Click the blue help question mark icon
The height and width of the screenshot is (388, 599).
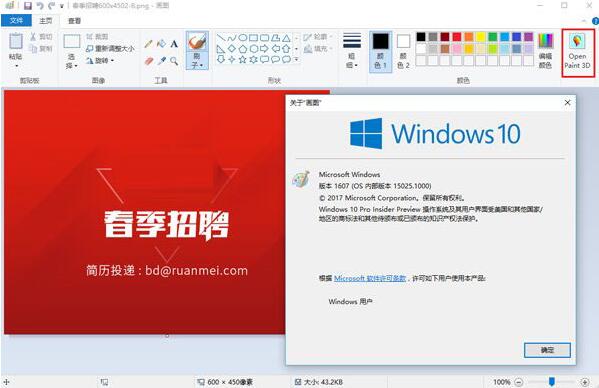point(595,21)
